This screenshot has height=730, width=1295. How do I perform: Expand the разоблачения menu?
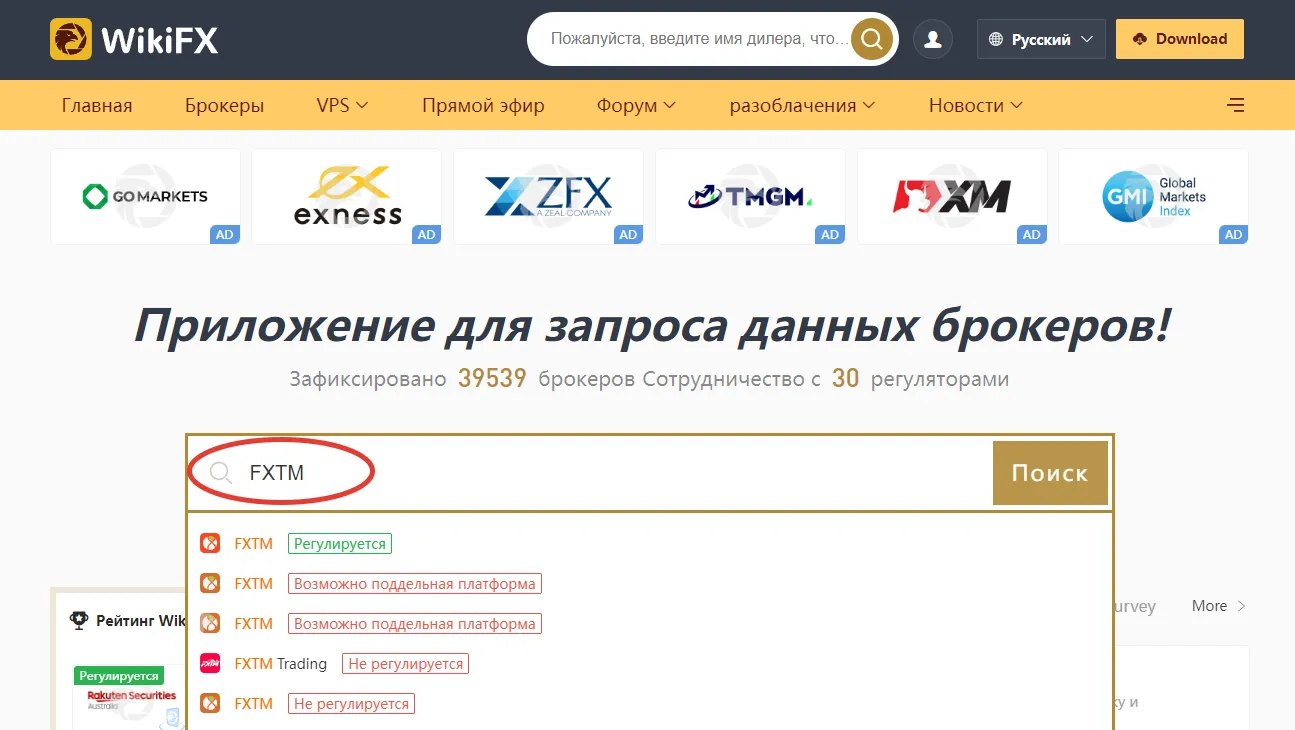click(802, 105)
